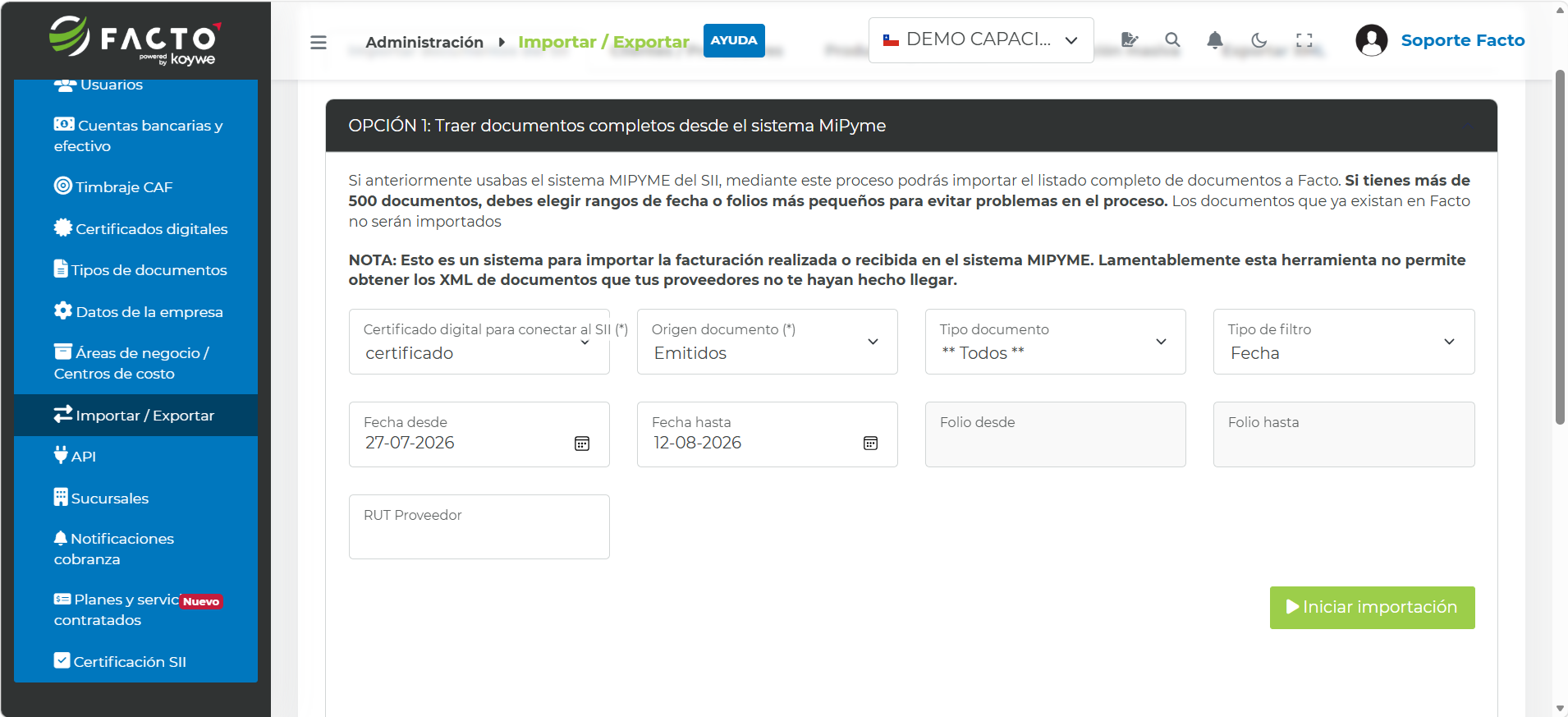Click Soporte Facto user link
The height and width of the screenshot is (717, 1568).
(1463, 40)
